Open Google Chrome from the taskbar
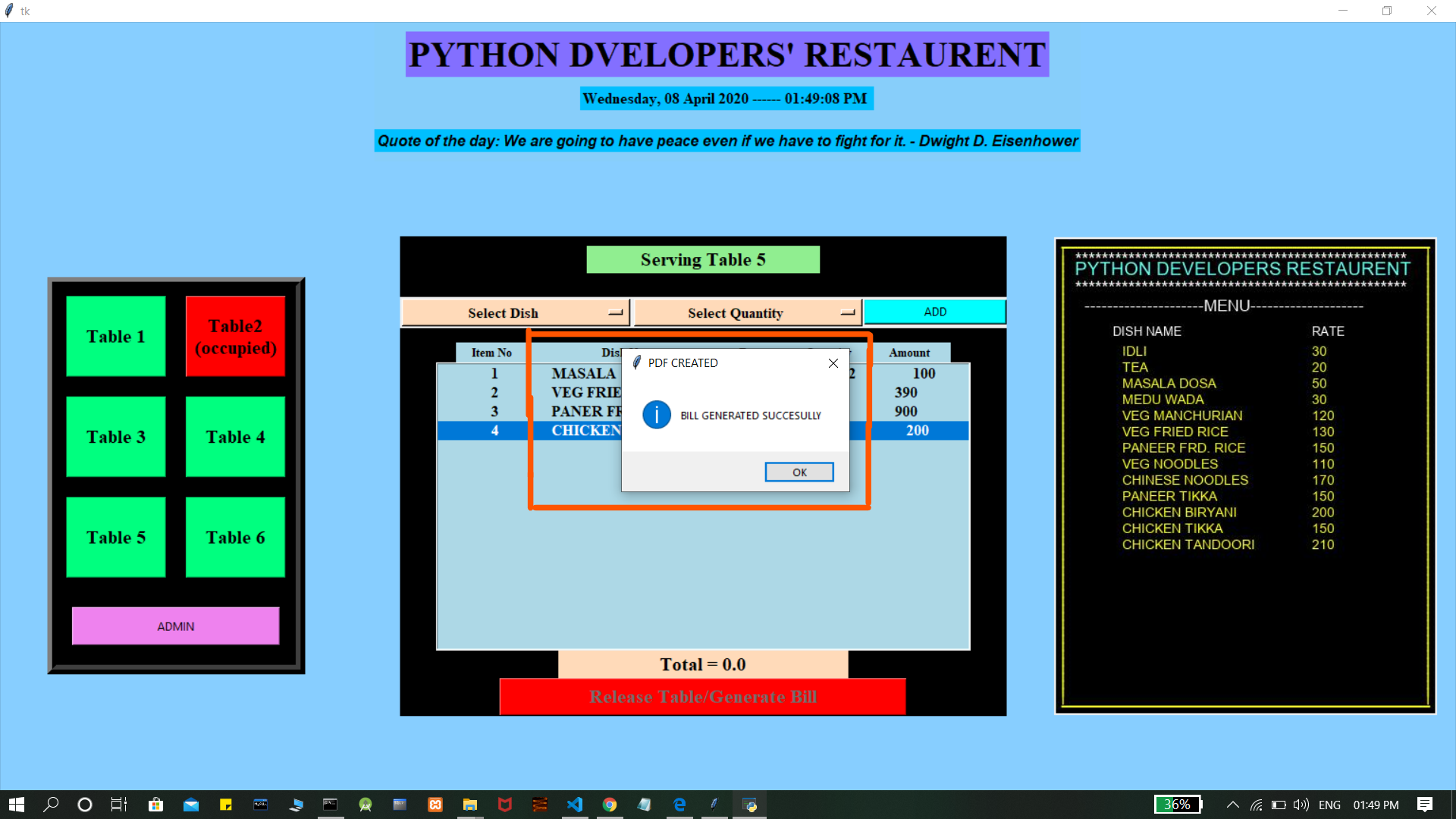1456x819 pixels. tap(610, 805)
